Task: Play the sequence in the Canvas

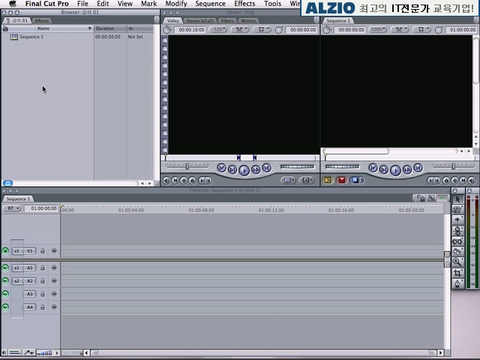Action: click(x=395, y=170)
